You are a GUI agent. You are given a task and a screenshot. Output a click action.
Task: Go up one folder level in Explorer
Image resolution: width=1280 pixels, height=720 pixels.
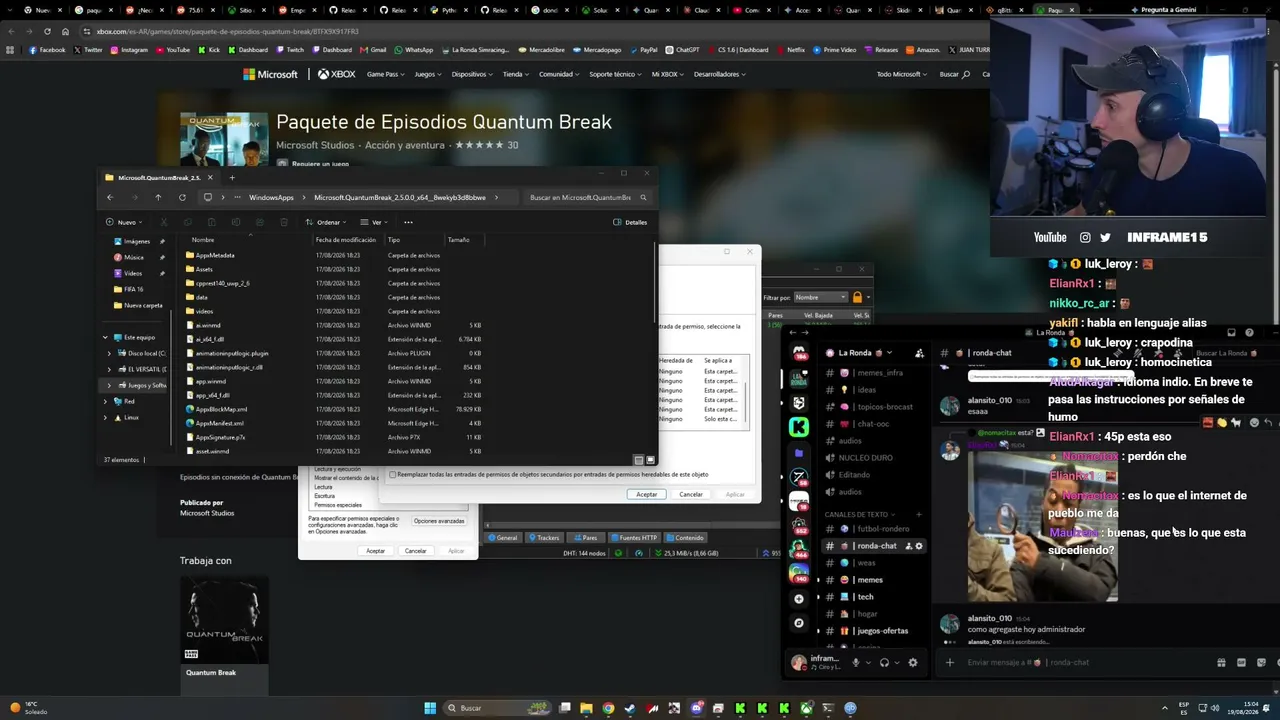coord(158,197)
